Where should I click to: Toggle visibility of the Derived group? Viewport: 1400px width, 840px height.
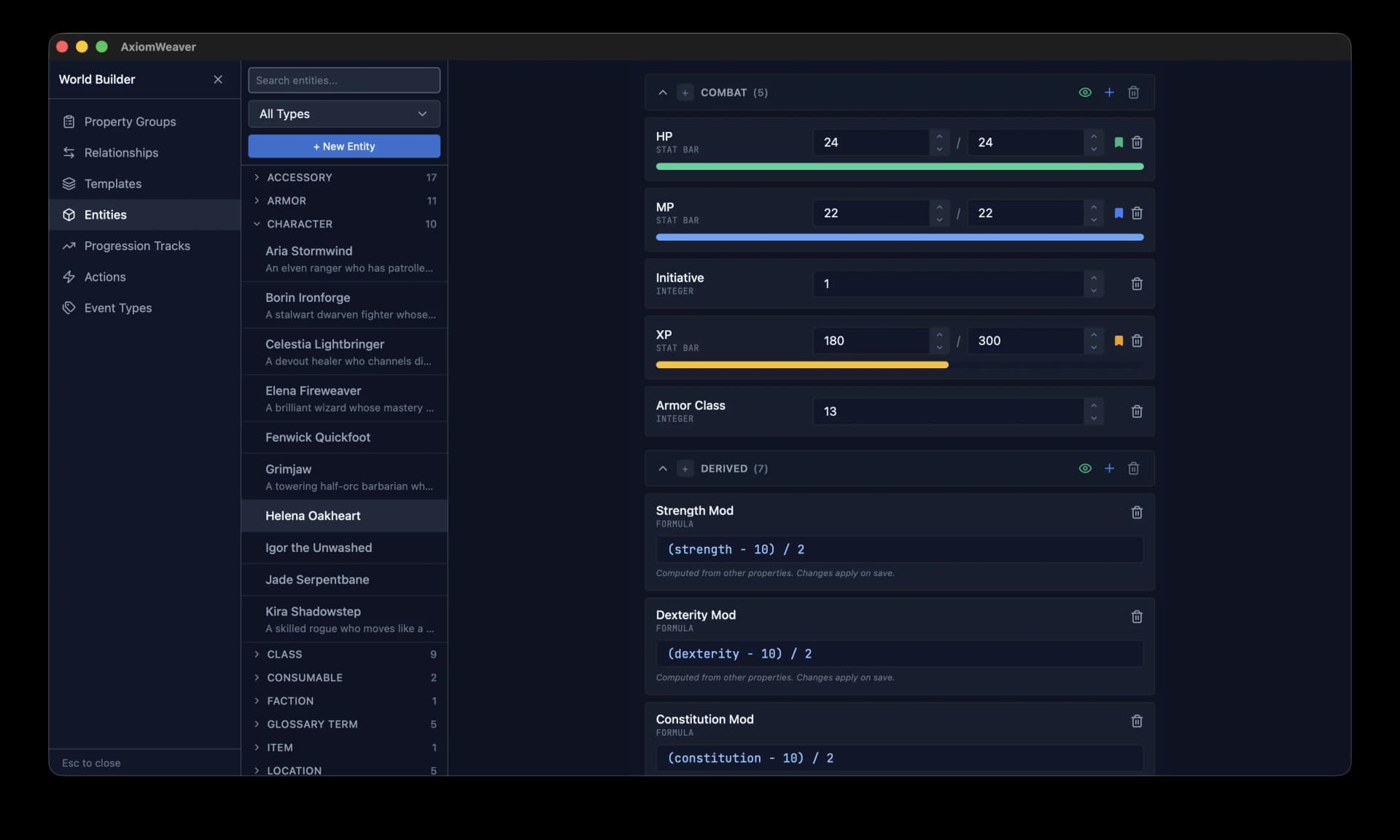tap(1084, 468)
